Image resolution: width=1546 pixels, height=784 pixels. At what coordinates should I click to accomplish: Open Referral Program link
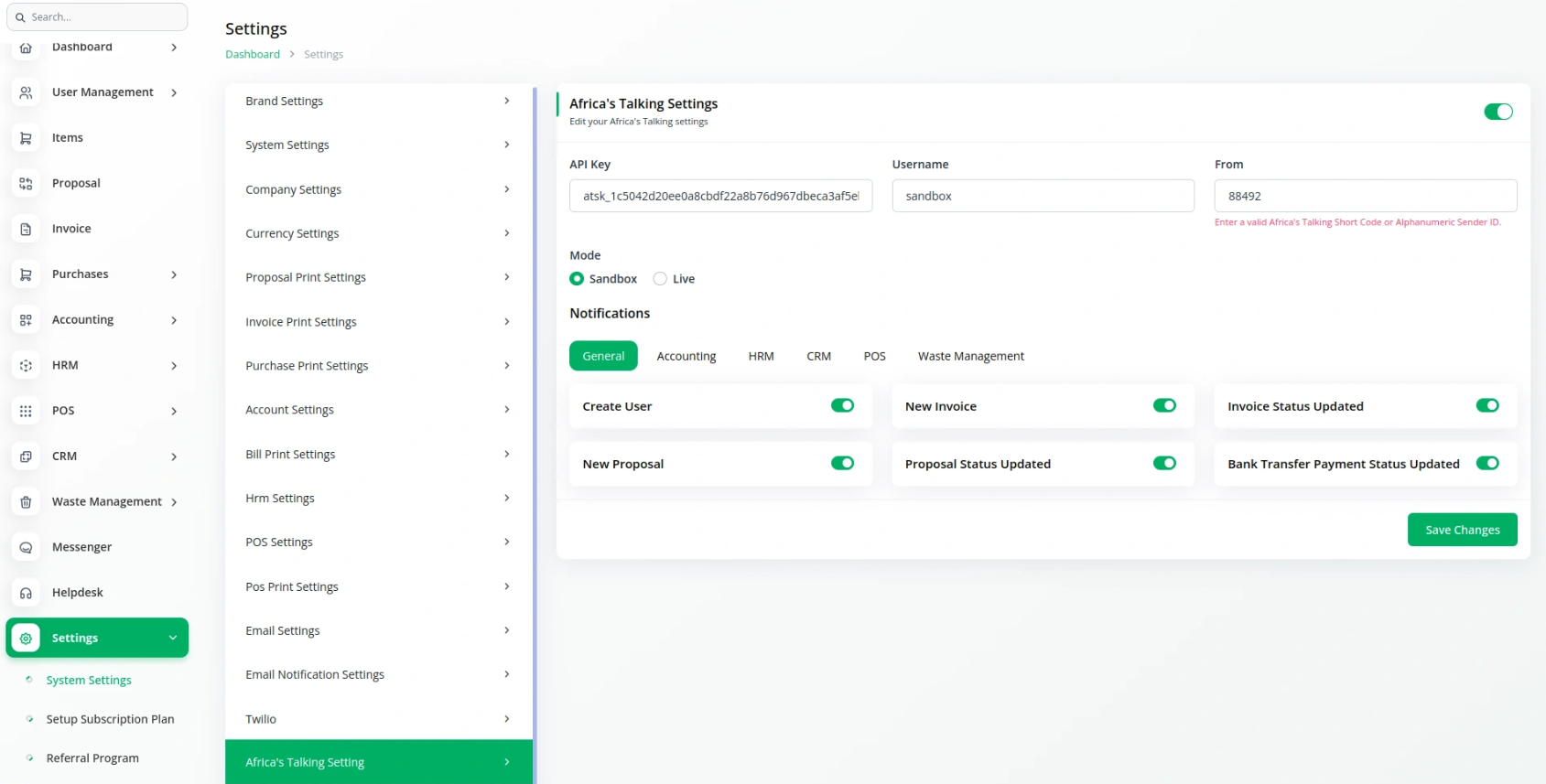(x=92, y=758)
